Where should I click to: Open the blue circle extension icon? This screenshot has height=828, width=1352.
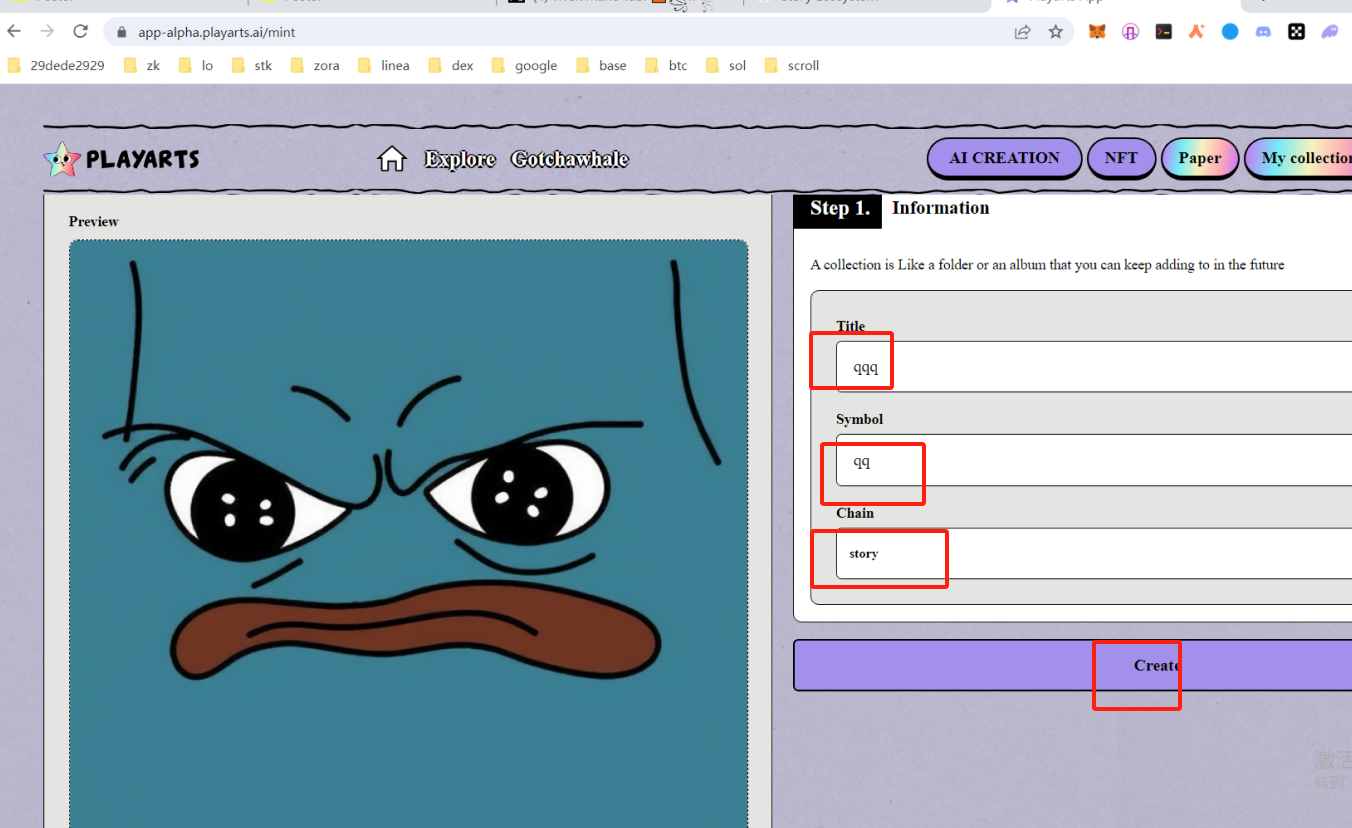1230,32
